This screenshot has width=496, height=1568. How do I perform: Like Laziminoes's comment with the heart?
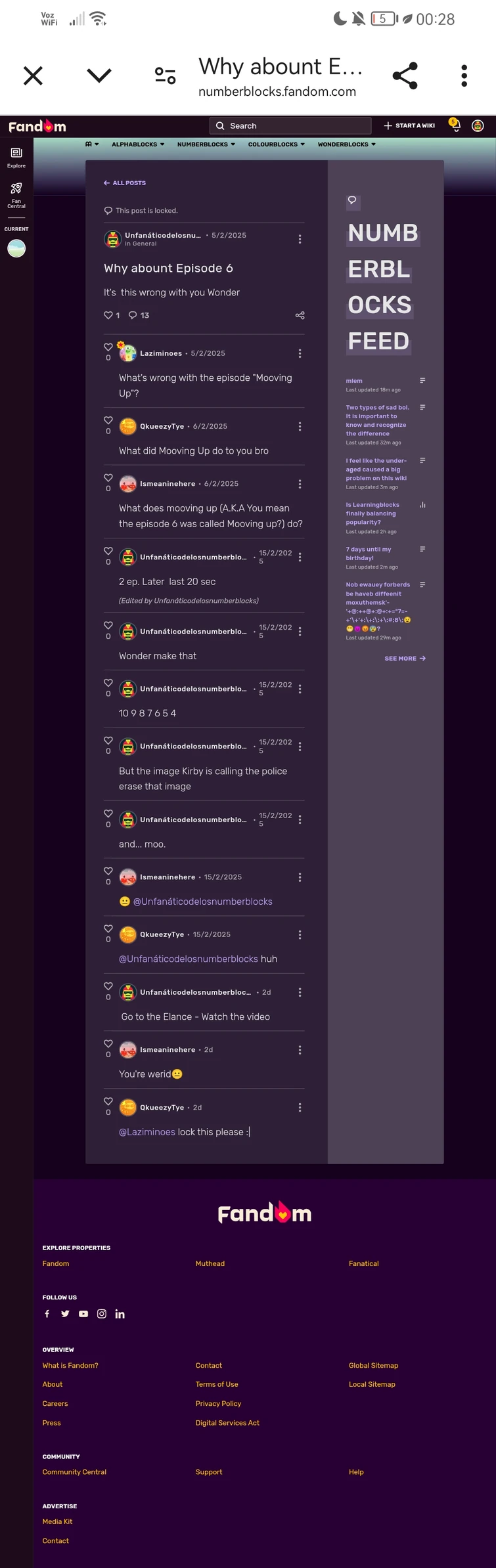[108, 347]
